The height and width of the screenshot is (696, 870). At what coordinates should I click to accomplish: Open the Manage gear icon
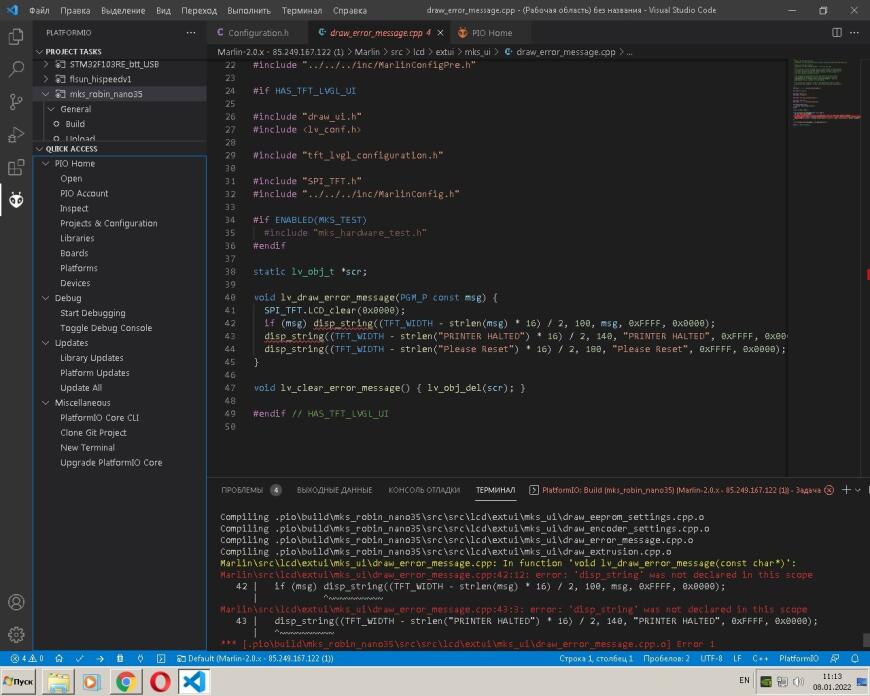[16, 634]
